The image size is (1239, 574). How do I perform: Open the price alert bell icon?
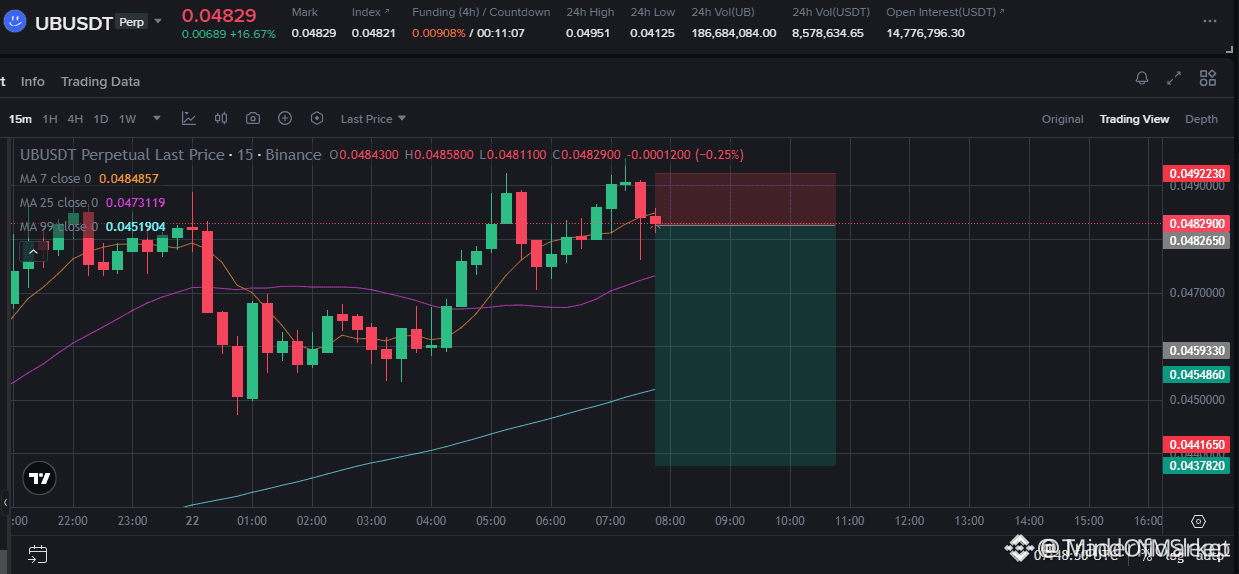(1142, 78)
